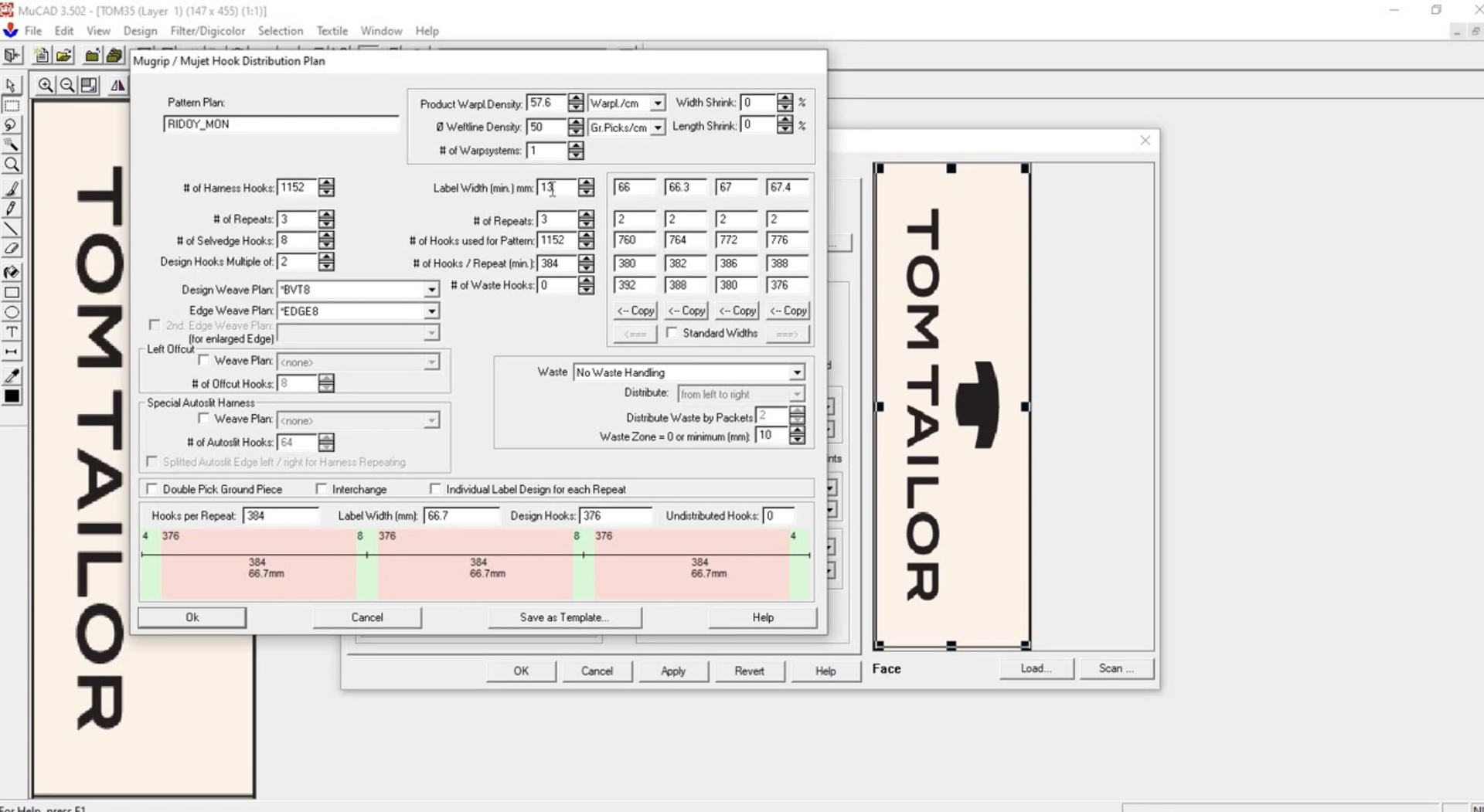Click the stacked yellow boxes toolbar icon

click(114, 56)
